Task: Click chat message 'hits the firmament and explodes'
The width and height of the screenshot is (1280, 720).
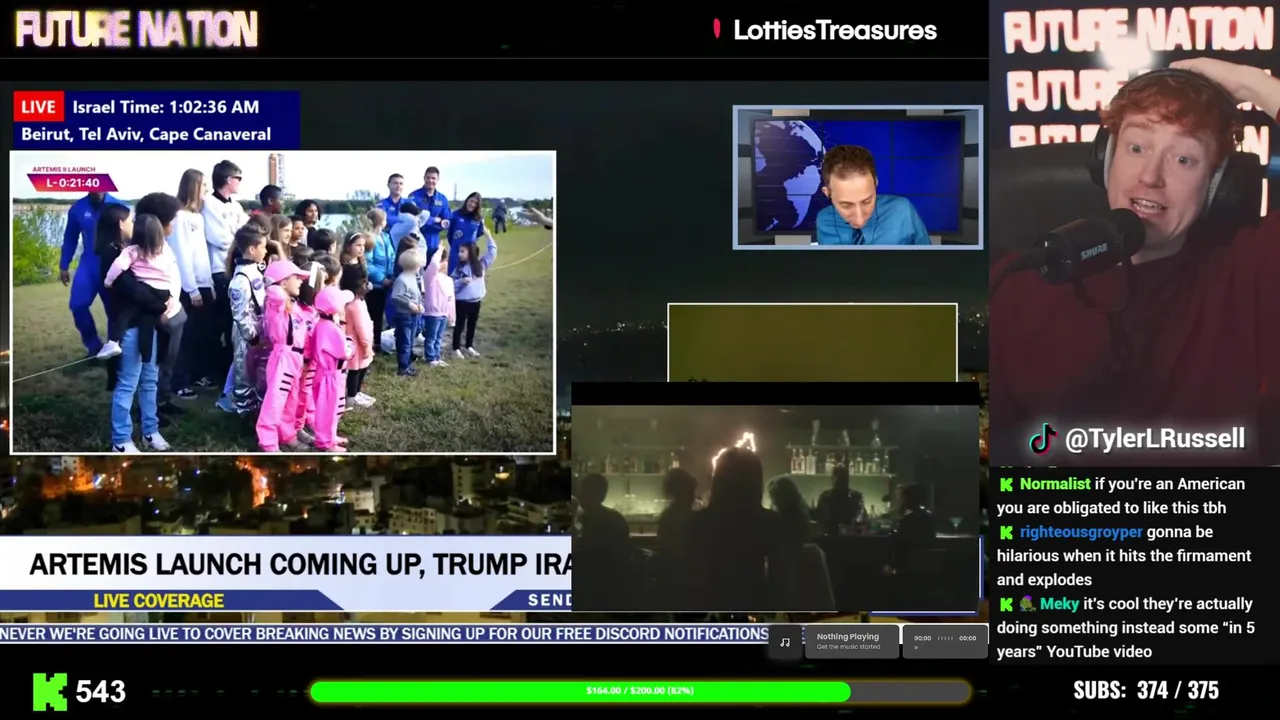Action: [x=1124, y=568]
